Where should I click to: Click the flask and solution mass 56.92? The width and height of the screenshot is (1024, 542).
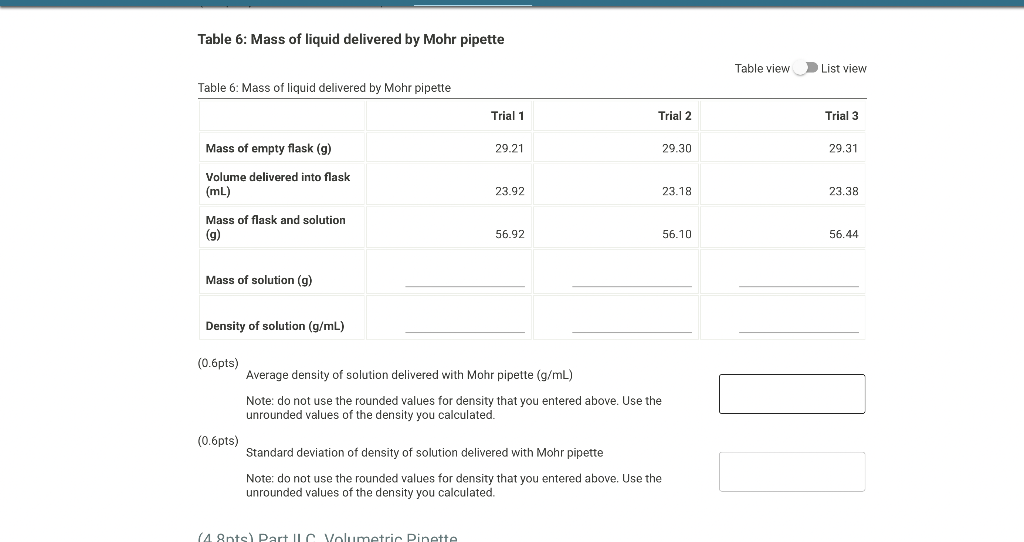coord(509,234)
